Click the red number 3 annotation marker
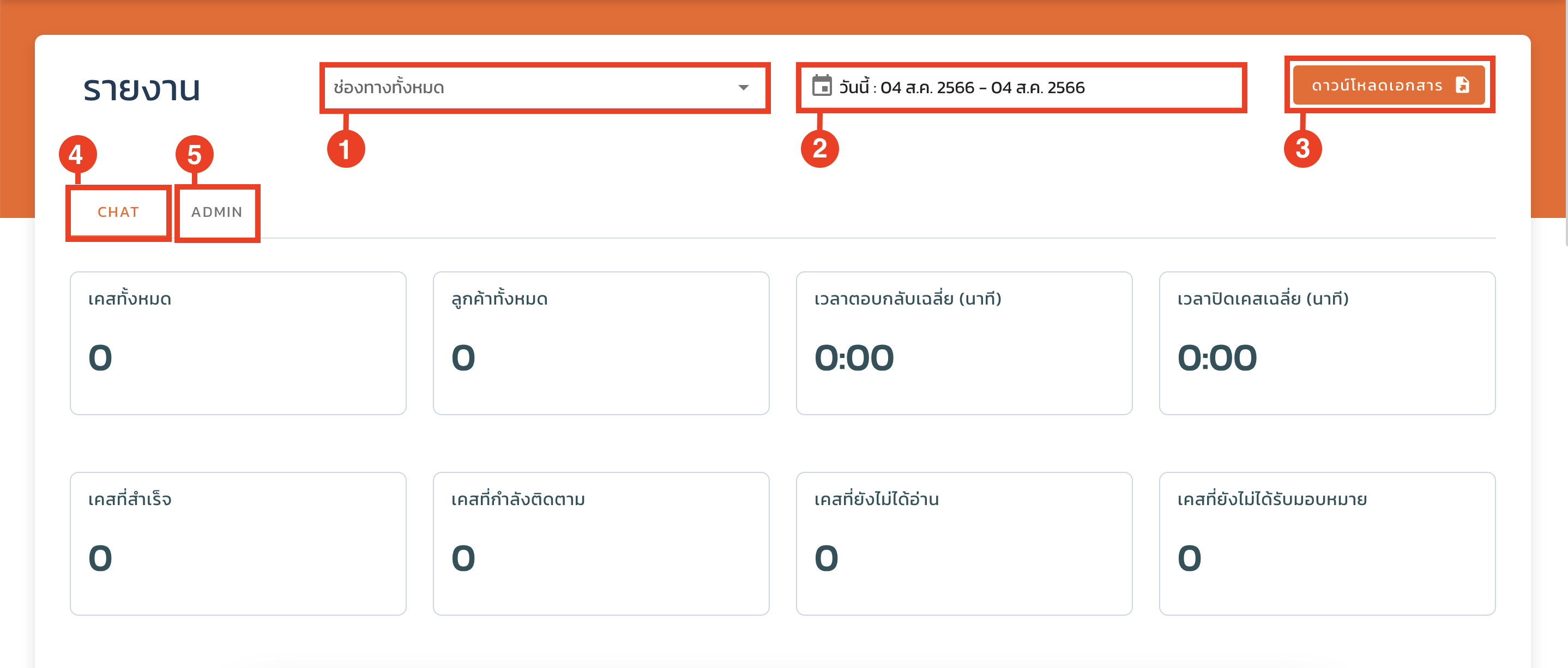 pos(1302,149)
